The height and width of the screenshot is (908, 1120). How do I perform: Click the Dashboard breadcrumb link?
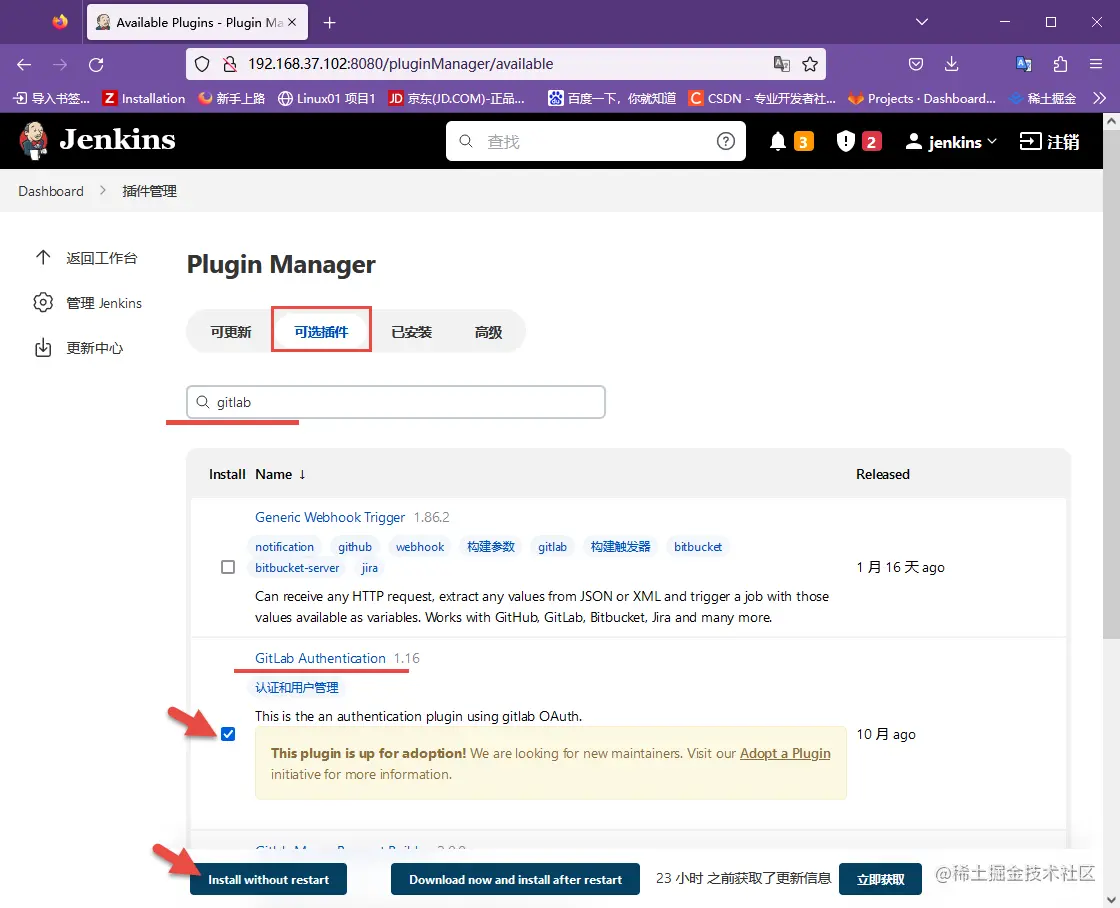tap(51, 191)
